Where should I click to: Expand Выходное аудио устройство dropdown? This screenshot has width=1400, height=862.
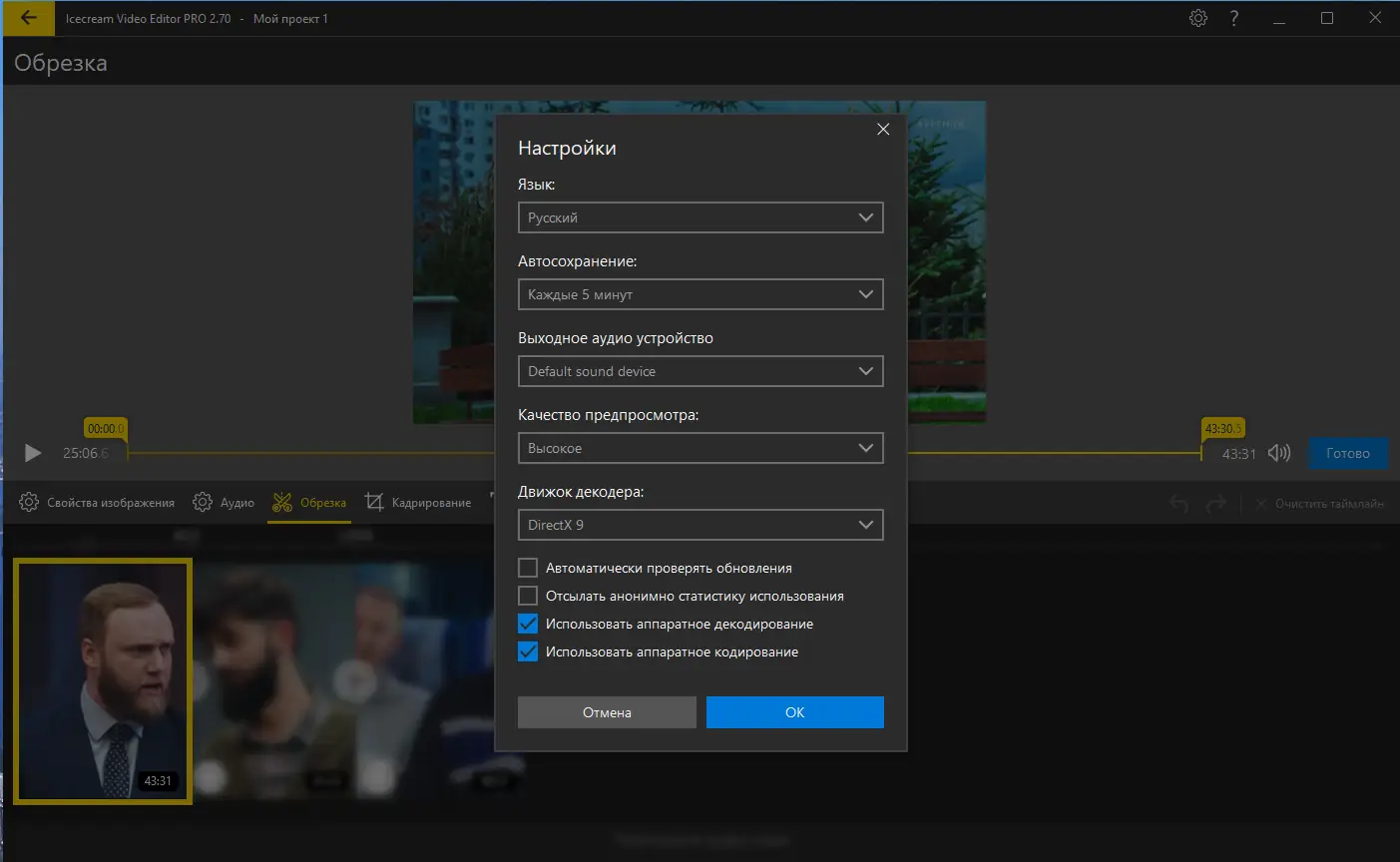coord(700,371)
